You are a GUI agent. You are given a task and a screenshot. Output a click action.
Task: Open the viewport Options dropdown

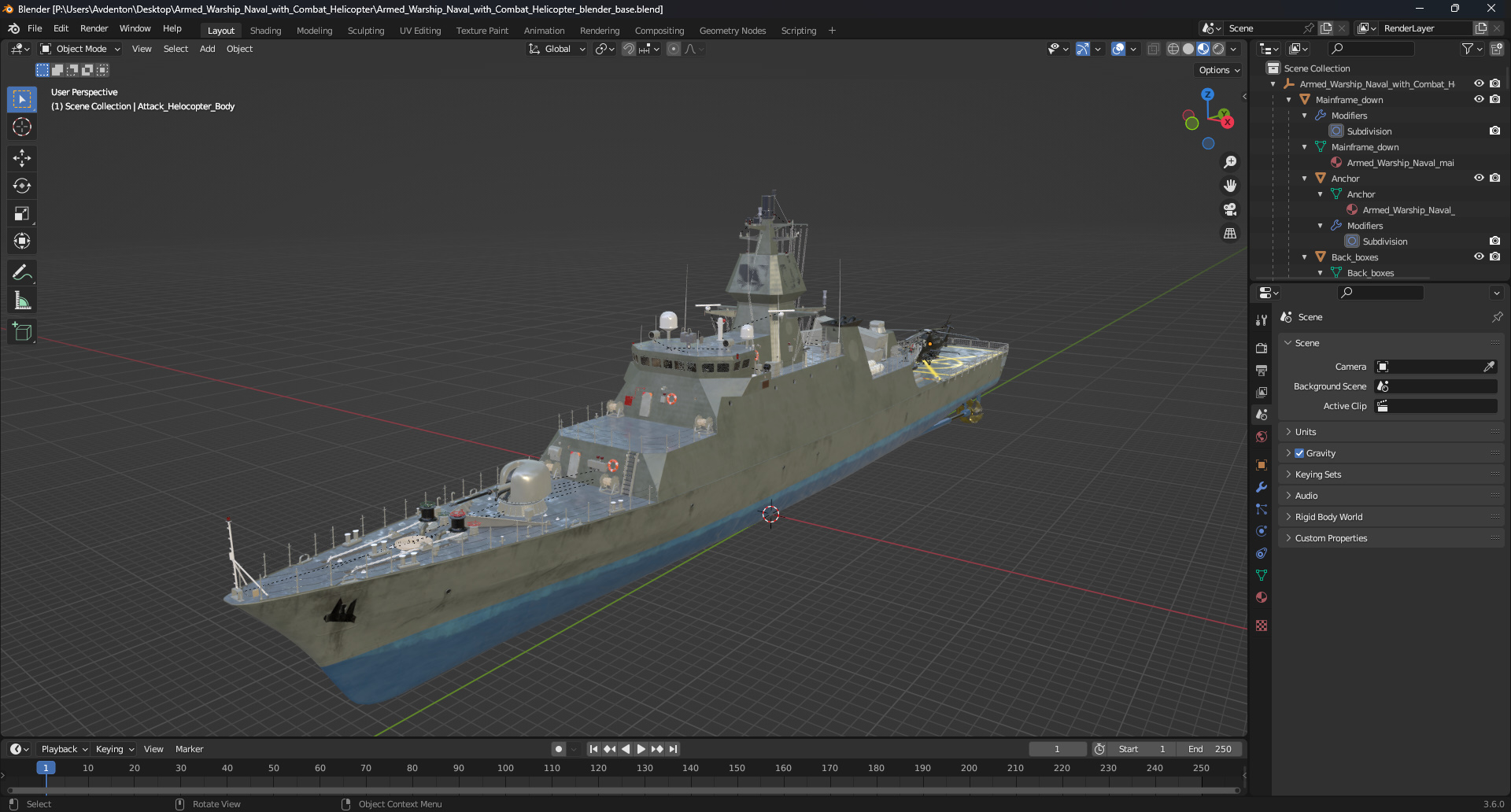1219,70
